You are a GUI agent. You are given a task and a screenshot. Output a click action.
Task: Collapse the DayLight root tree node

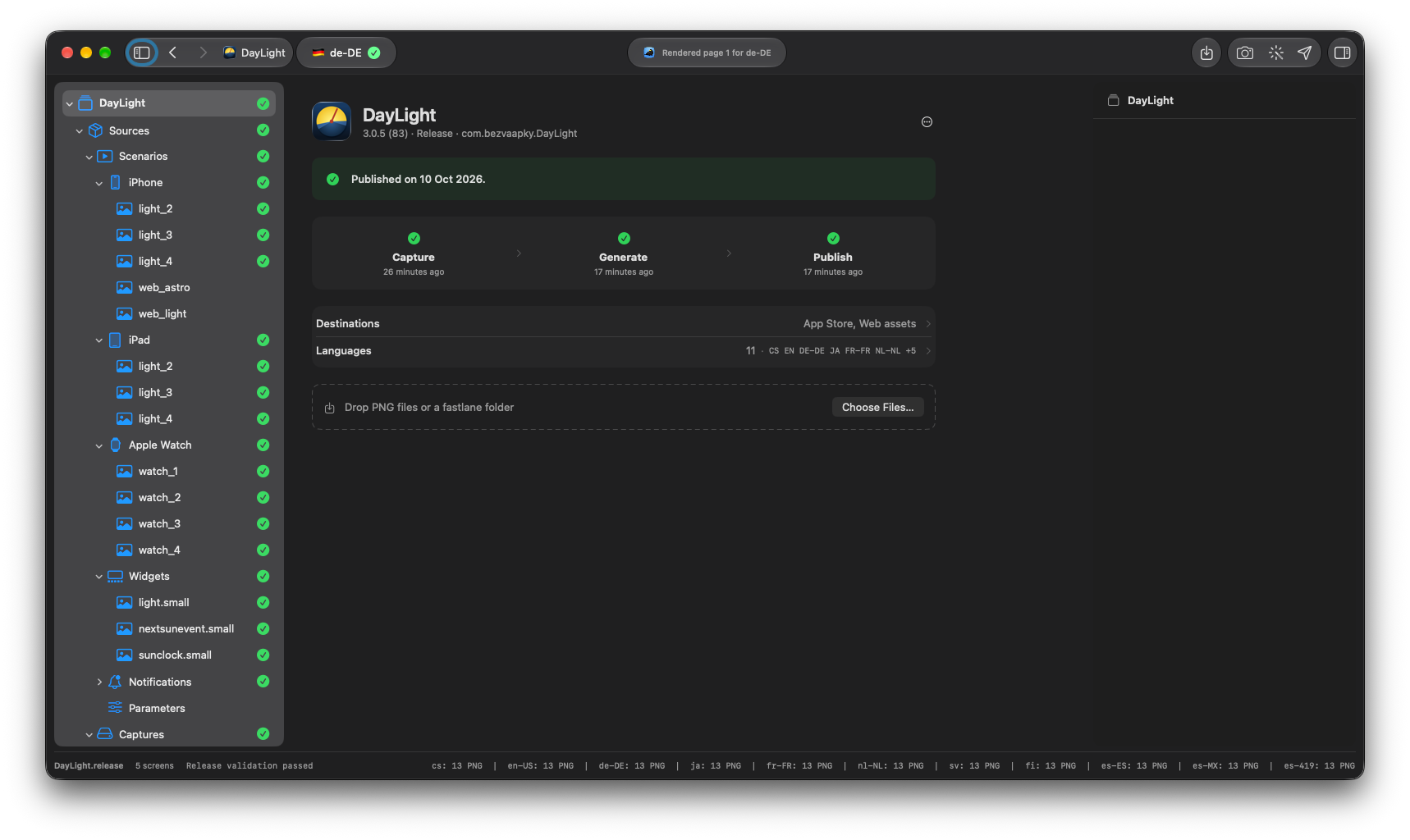pos(70,103)
